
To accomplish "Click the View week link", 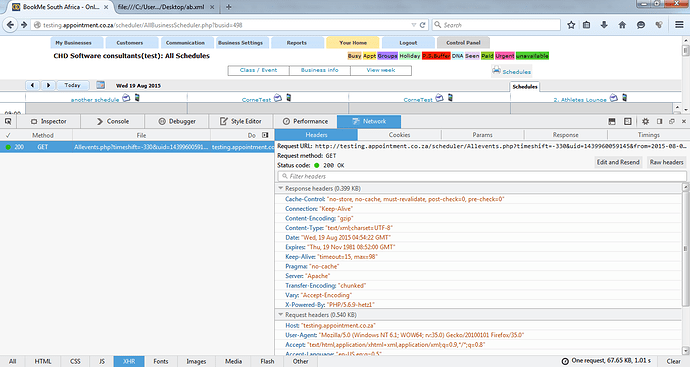I will tap(381, 70).
